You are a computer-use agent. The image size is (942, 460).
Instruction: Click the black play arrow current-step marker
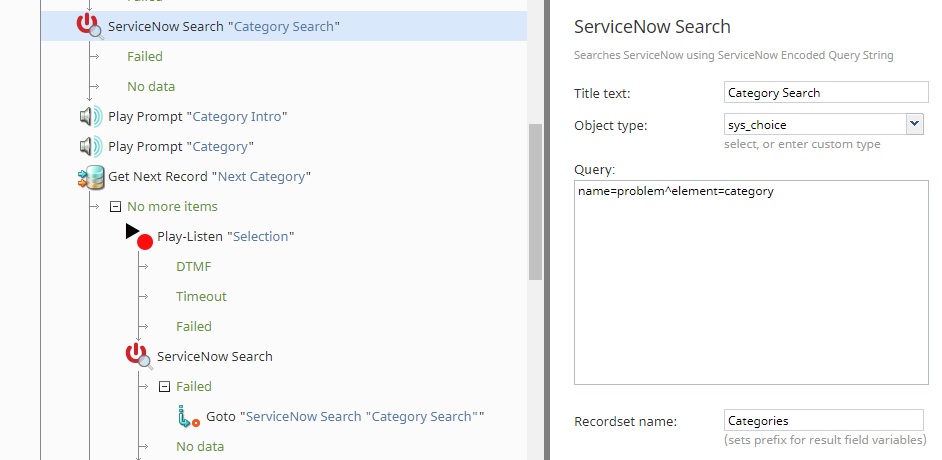[x=132, y=231]
